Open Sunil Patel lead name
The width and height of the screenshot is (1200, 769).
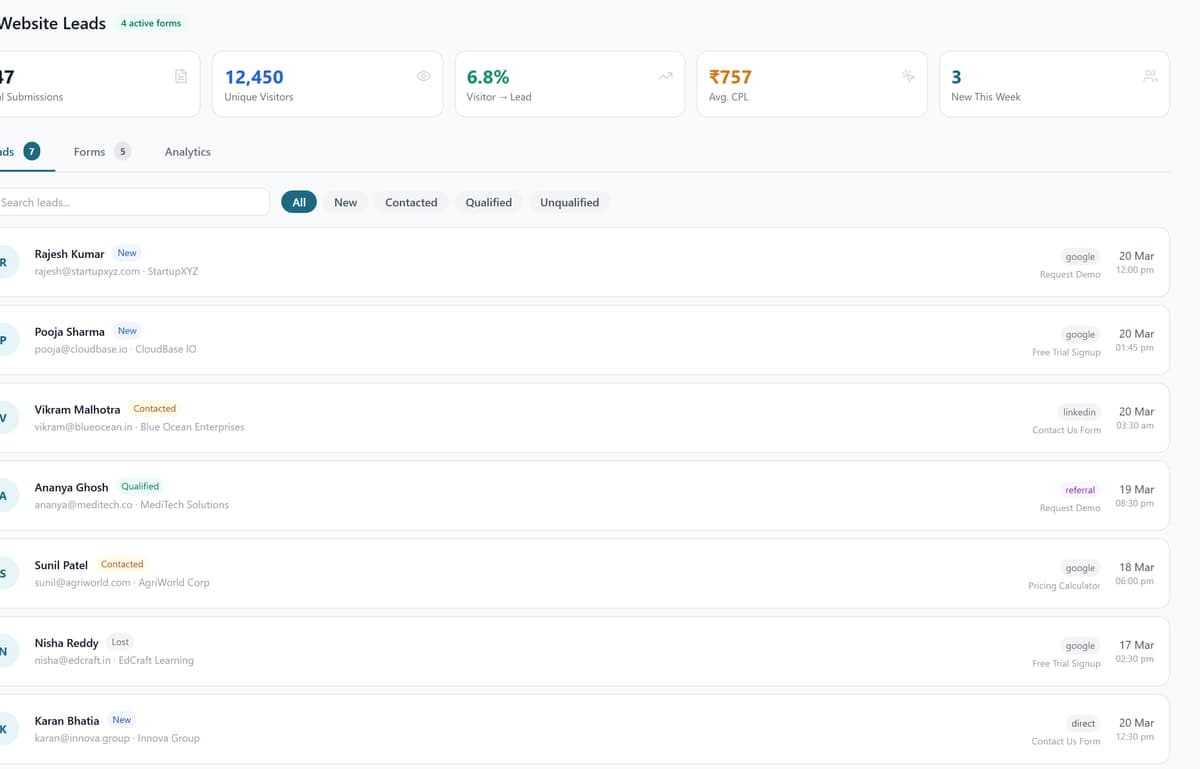point(61,566)
